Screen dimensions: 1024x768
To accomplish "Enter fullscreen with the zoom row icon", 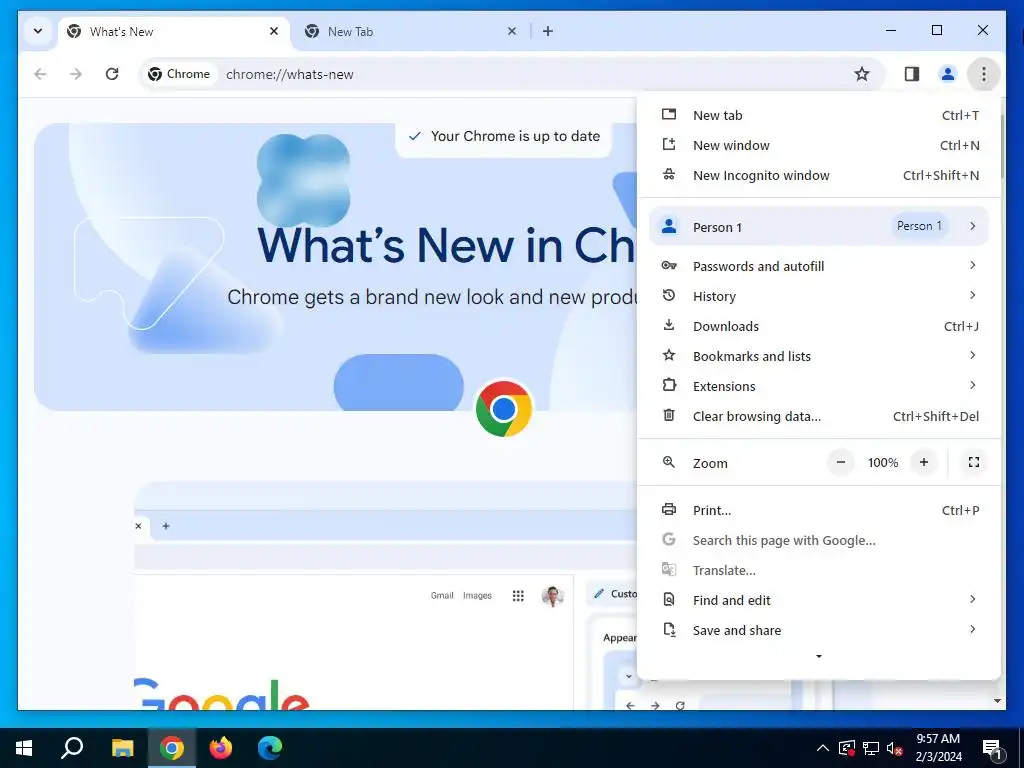I will [x=974, y=462].
